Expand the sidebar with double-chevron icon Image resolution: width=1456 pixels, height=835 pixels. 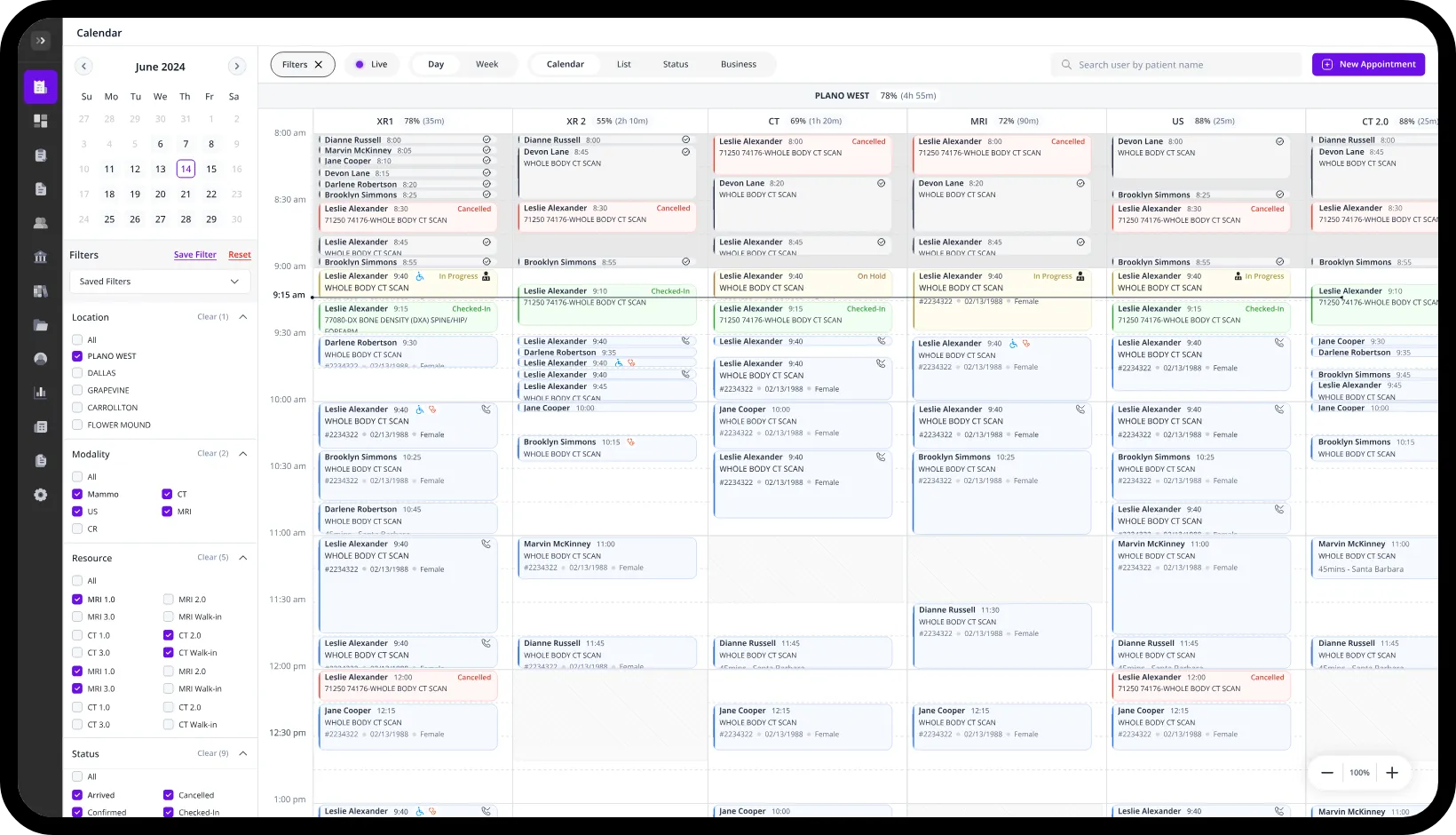coord(41,41)
